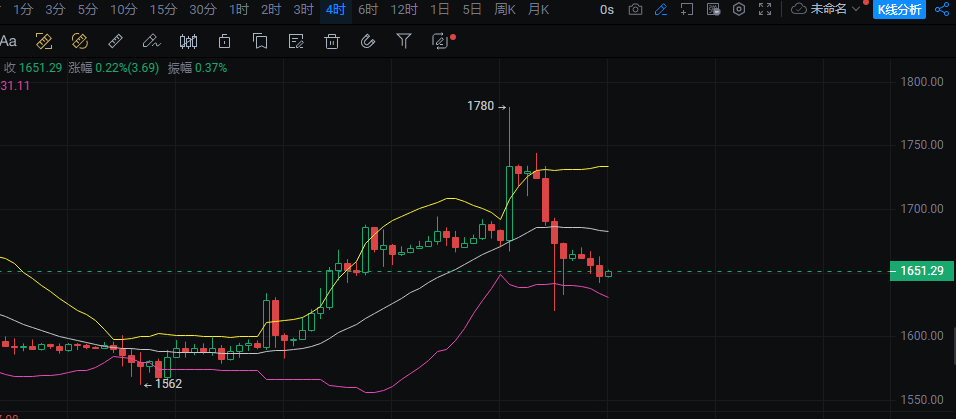The height and width of the screenshot is (419, 956).
Task: Select the second yellow rounded ruler tool
Action: [80, 41]
